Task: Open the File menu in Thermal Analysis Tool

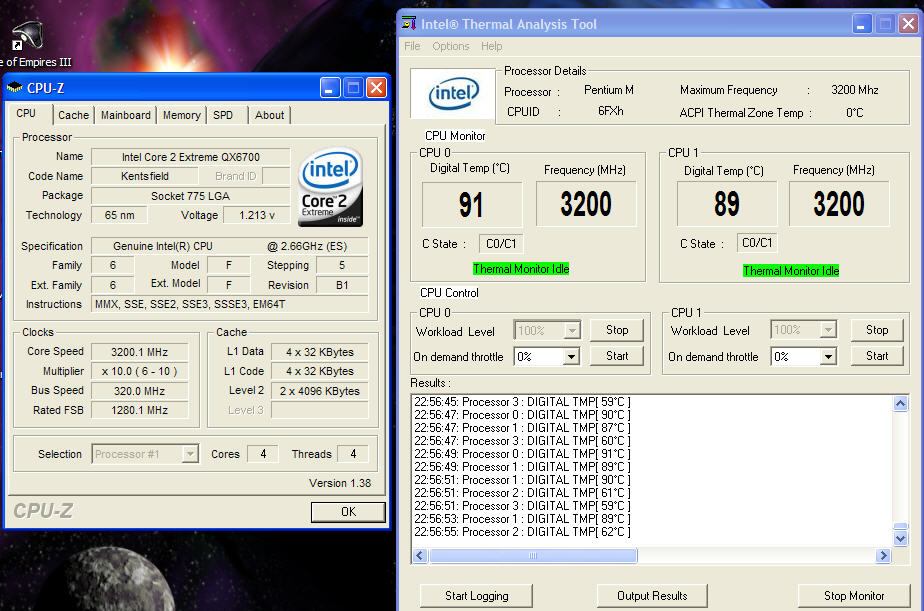Action: [x=412, y=46]
